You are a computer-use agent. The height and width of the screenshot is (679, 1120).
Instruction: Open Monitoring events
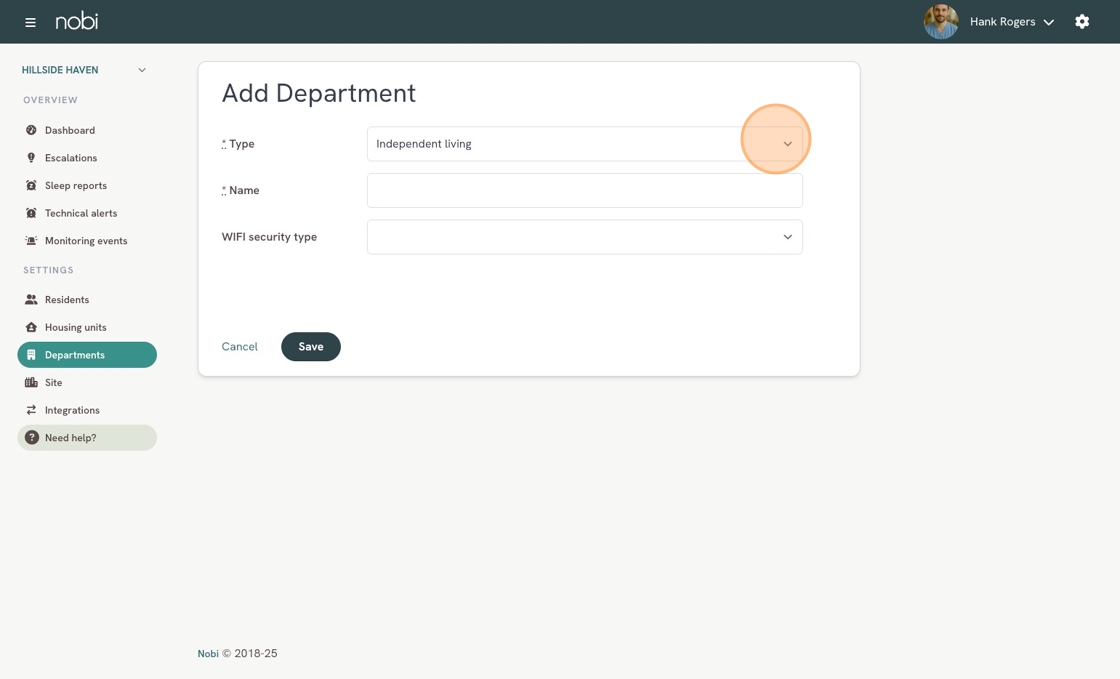[87, 241]
